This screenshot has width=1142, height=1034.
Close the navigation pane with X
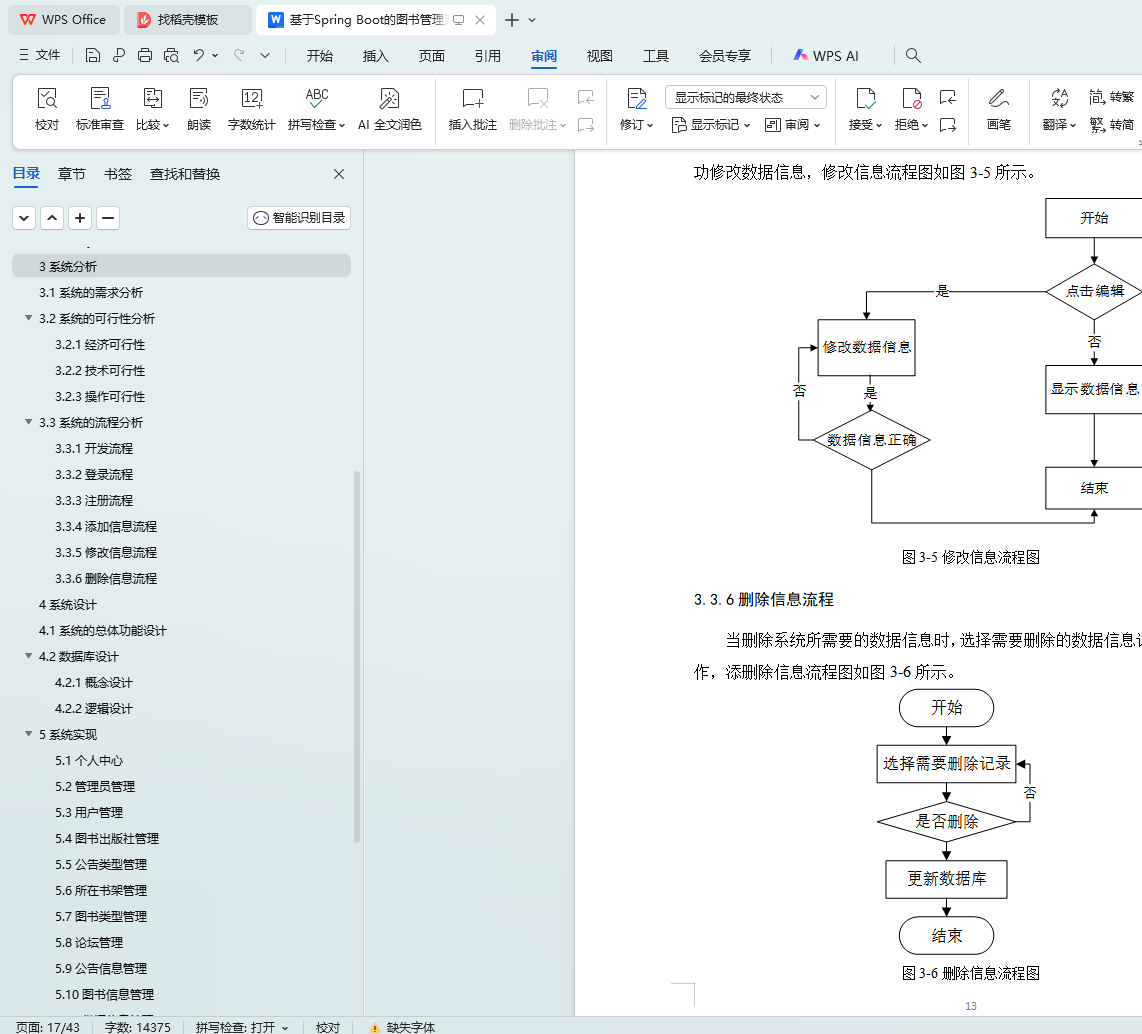(339, 174)
